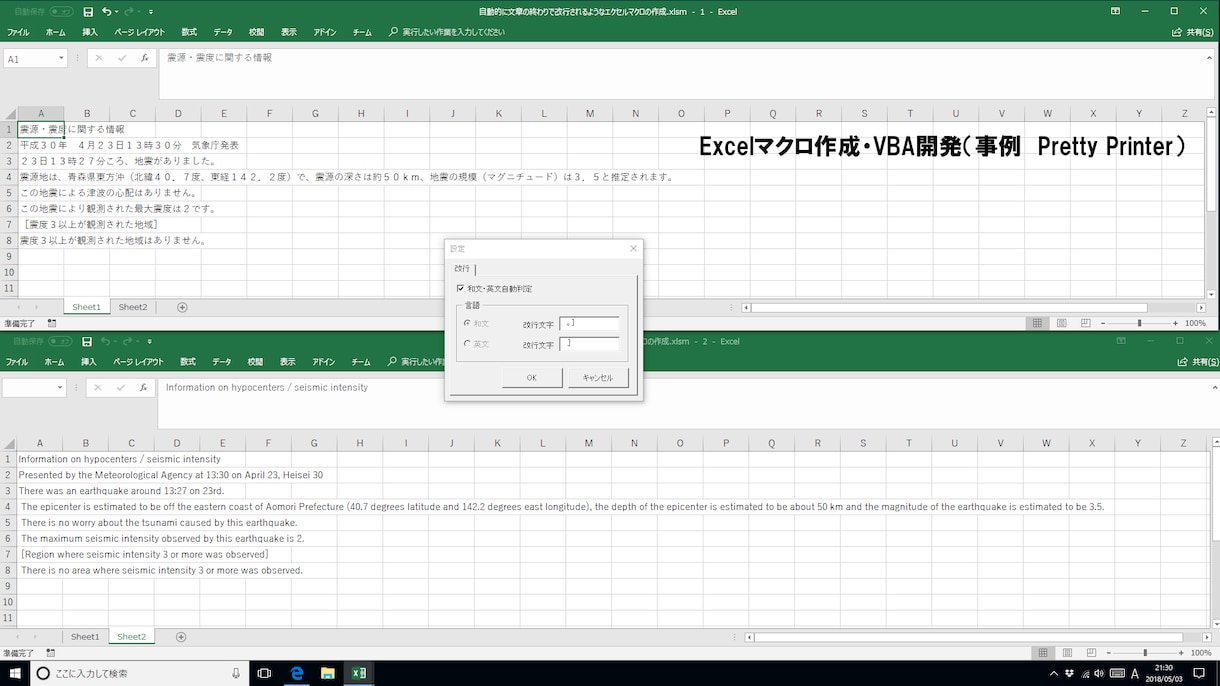Image resolution: width=1220 pixels, height=686 pixels.
Task: Open the Windows Start menu
Action: [14, 673]
